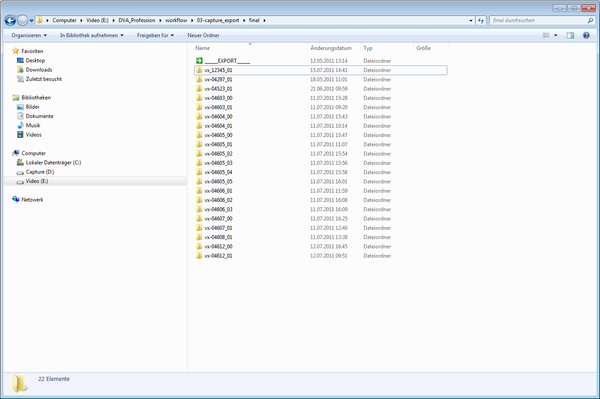
Task: Click 'workflow' in the address breadcrumb
Action: point(176,20)
